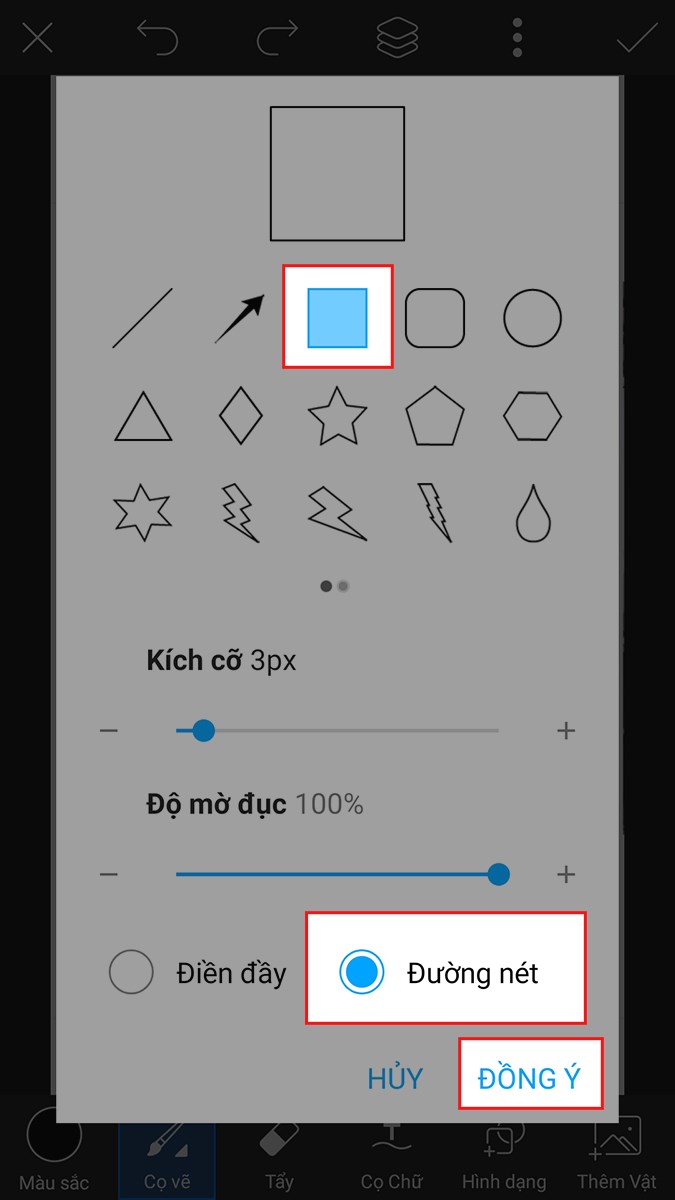Choose the five-point star shape

point(337,416)
